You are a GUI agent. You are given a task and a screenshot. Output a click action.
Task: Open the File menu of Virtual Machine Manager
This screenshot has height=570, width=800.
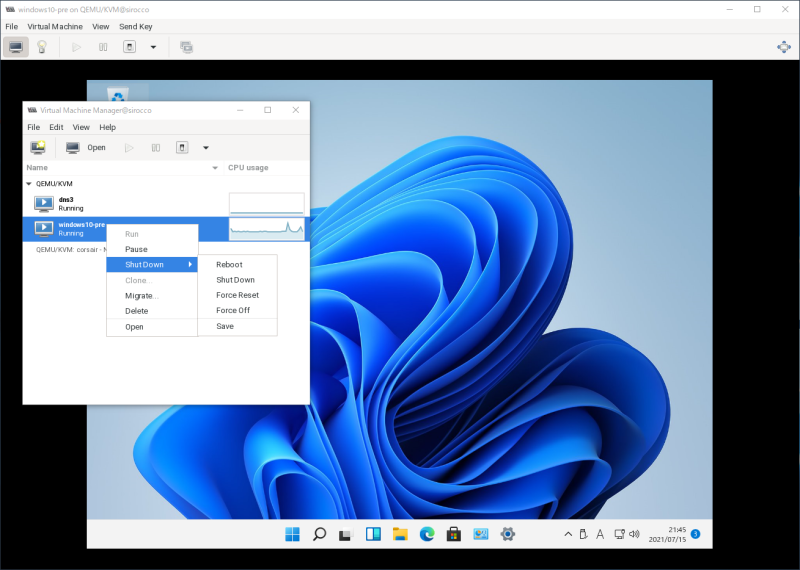click(34, 127)
